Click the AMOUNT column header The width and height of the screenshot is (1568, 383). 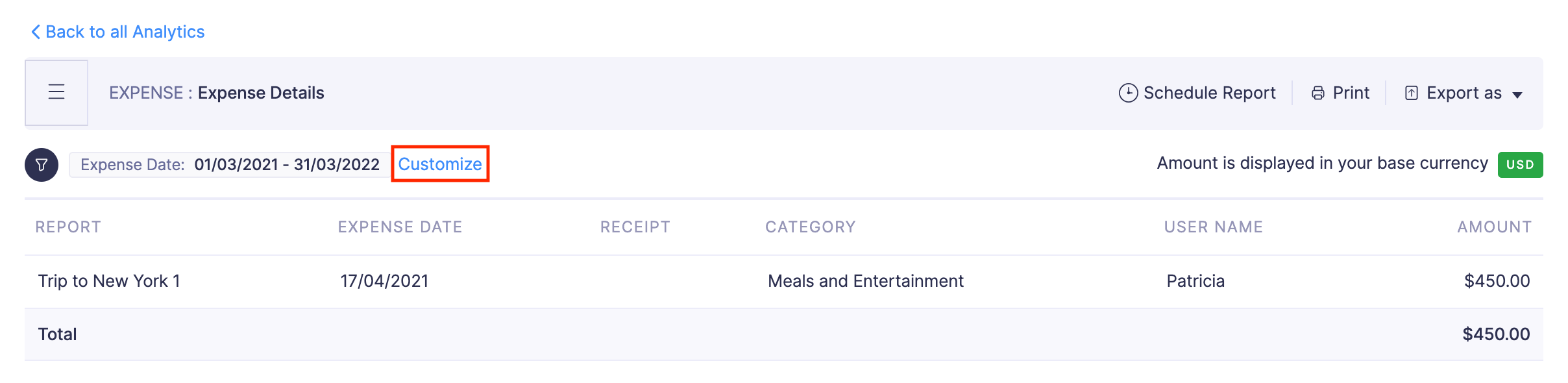click(x=1494, y=227)
